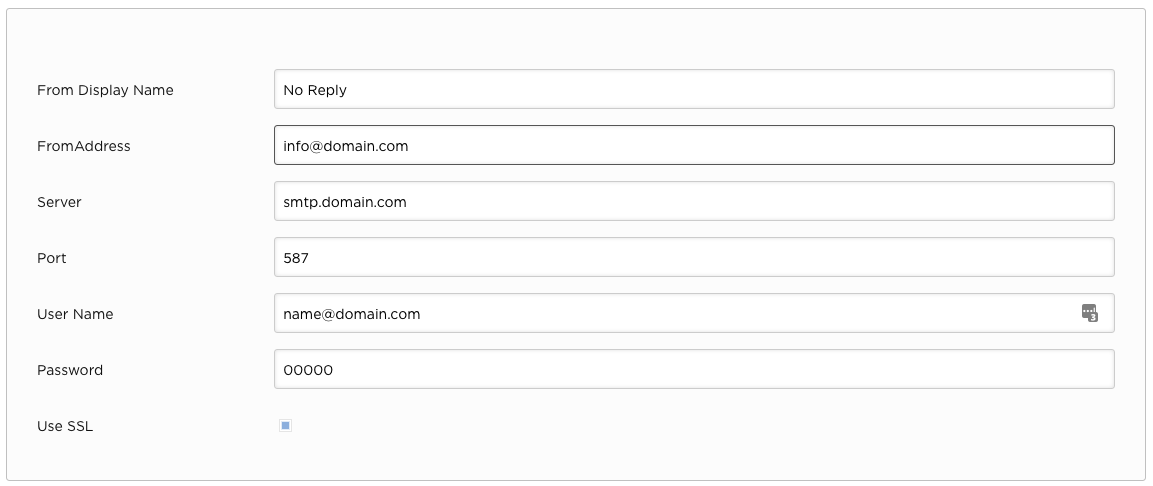Focus the FromAddress input box

694,145
